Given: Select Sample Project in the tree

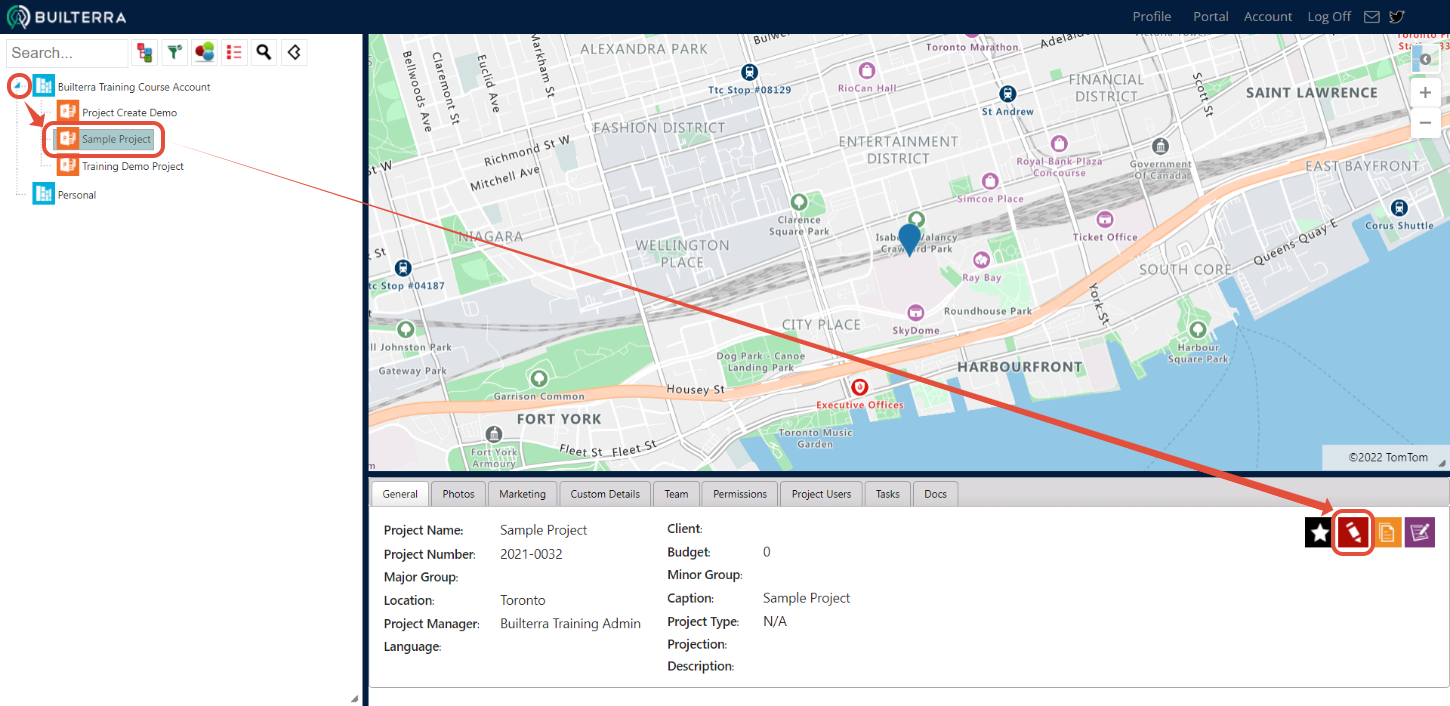Looking at the screenshot, I should 116,139.
